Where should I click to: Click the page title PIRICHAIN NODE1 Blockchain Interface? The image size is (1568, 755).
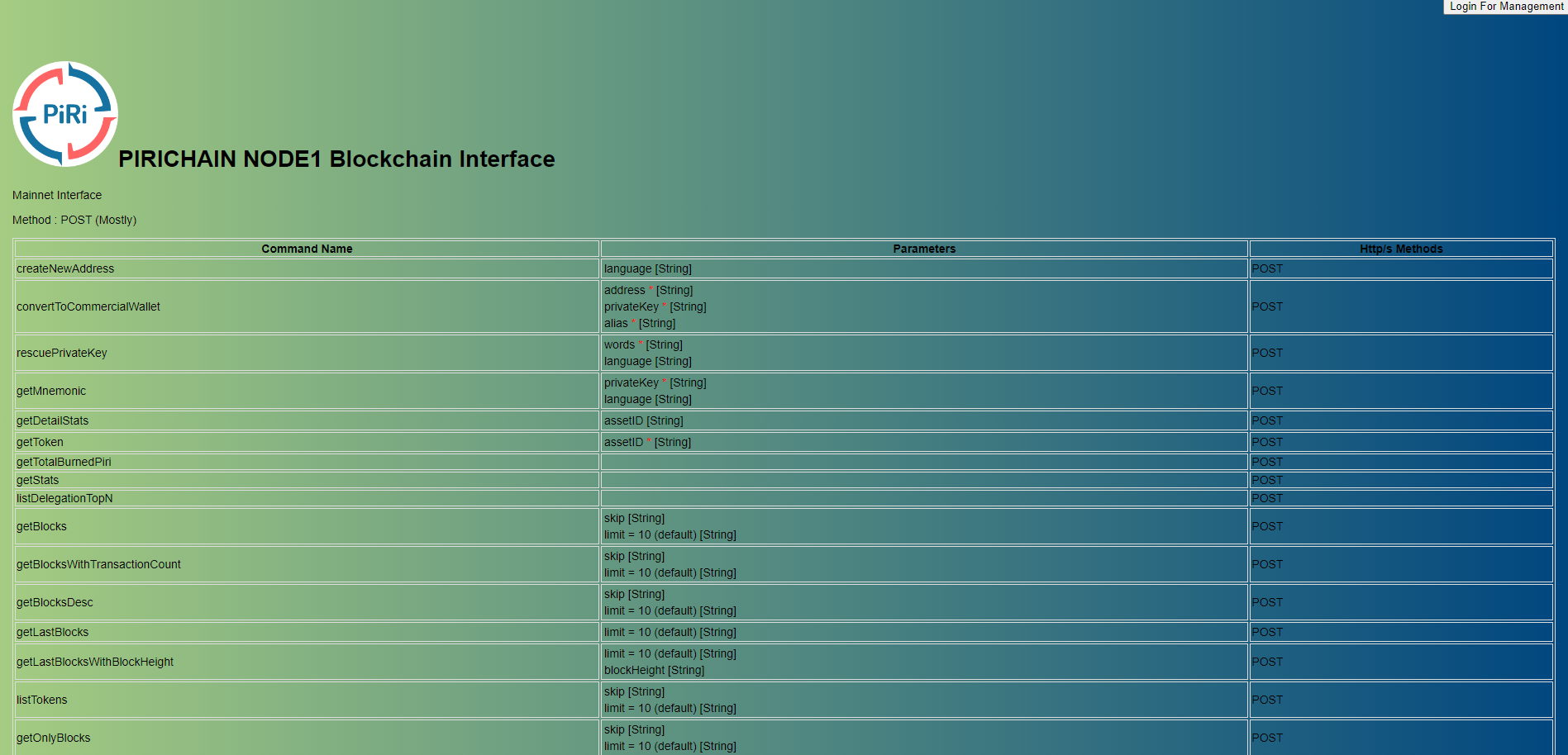[336, 159]
